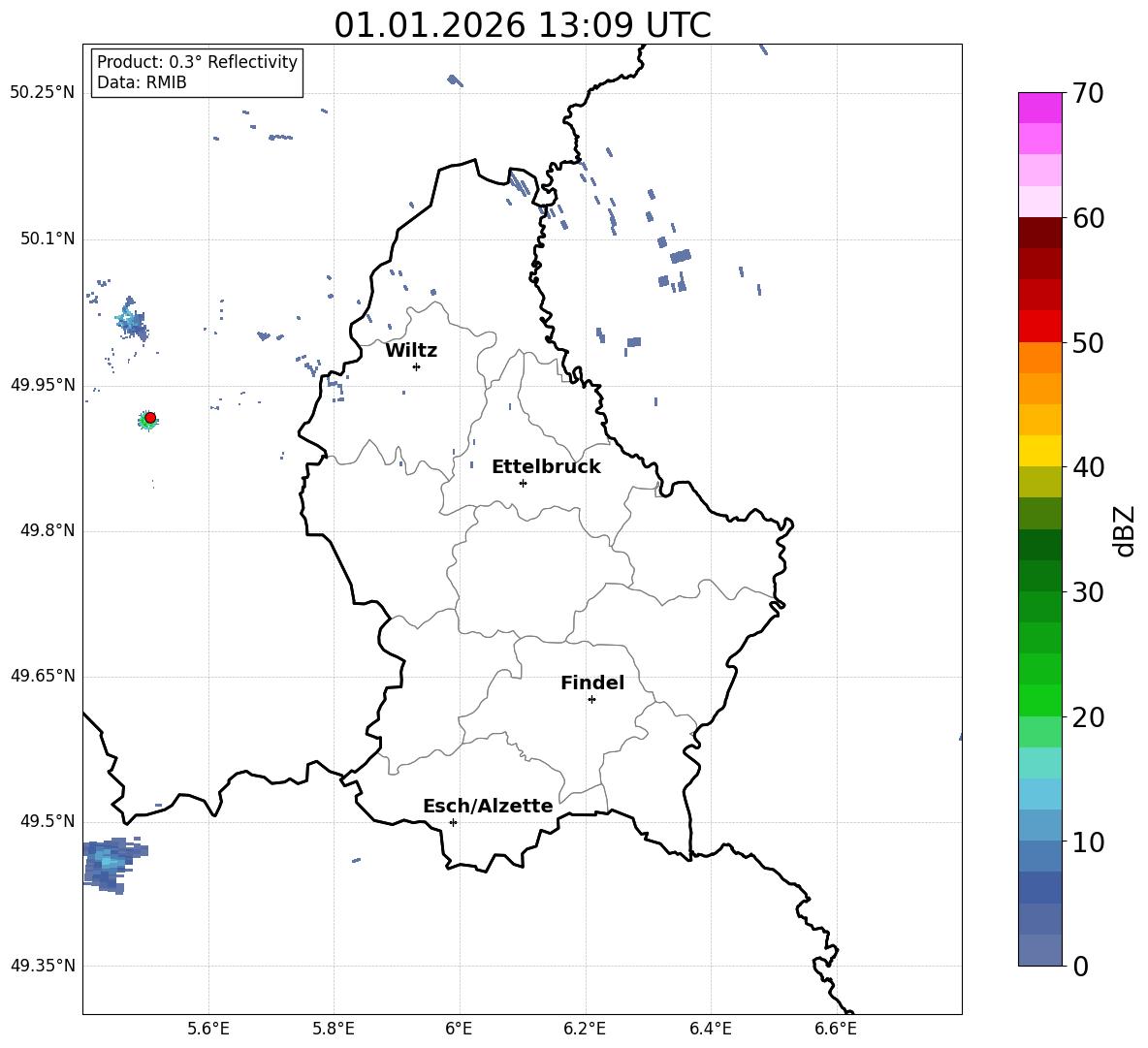This screenshot has width=1148, height=1048.
Task: Click the Product: 0.3° Reflectivity text
Action: [197, 61]
